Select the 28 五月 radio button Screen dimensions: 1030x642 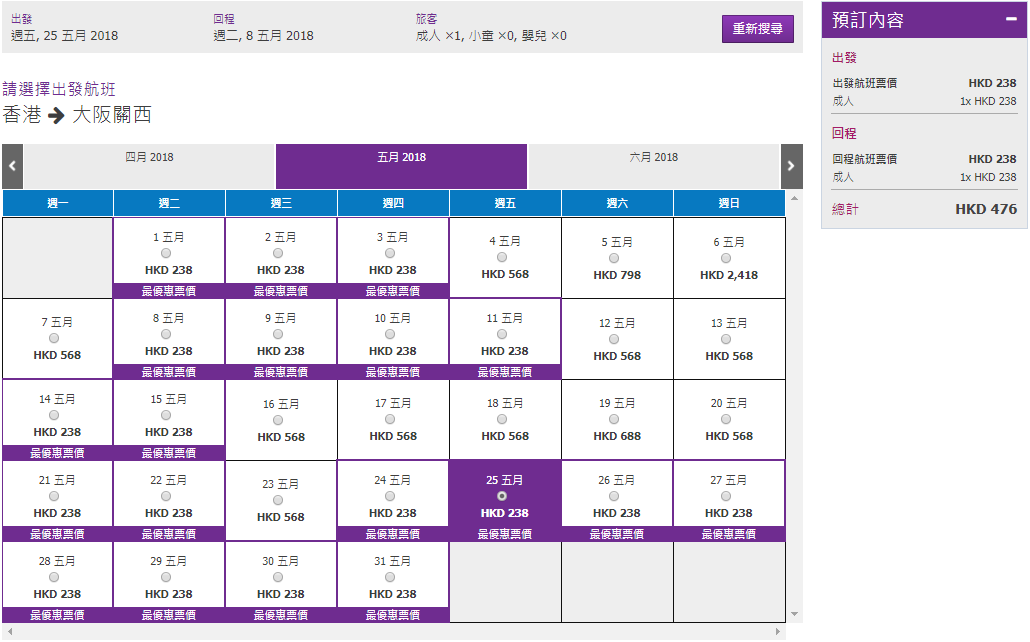[x=54, y=577]
